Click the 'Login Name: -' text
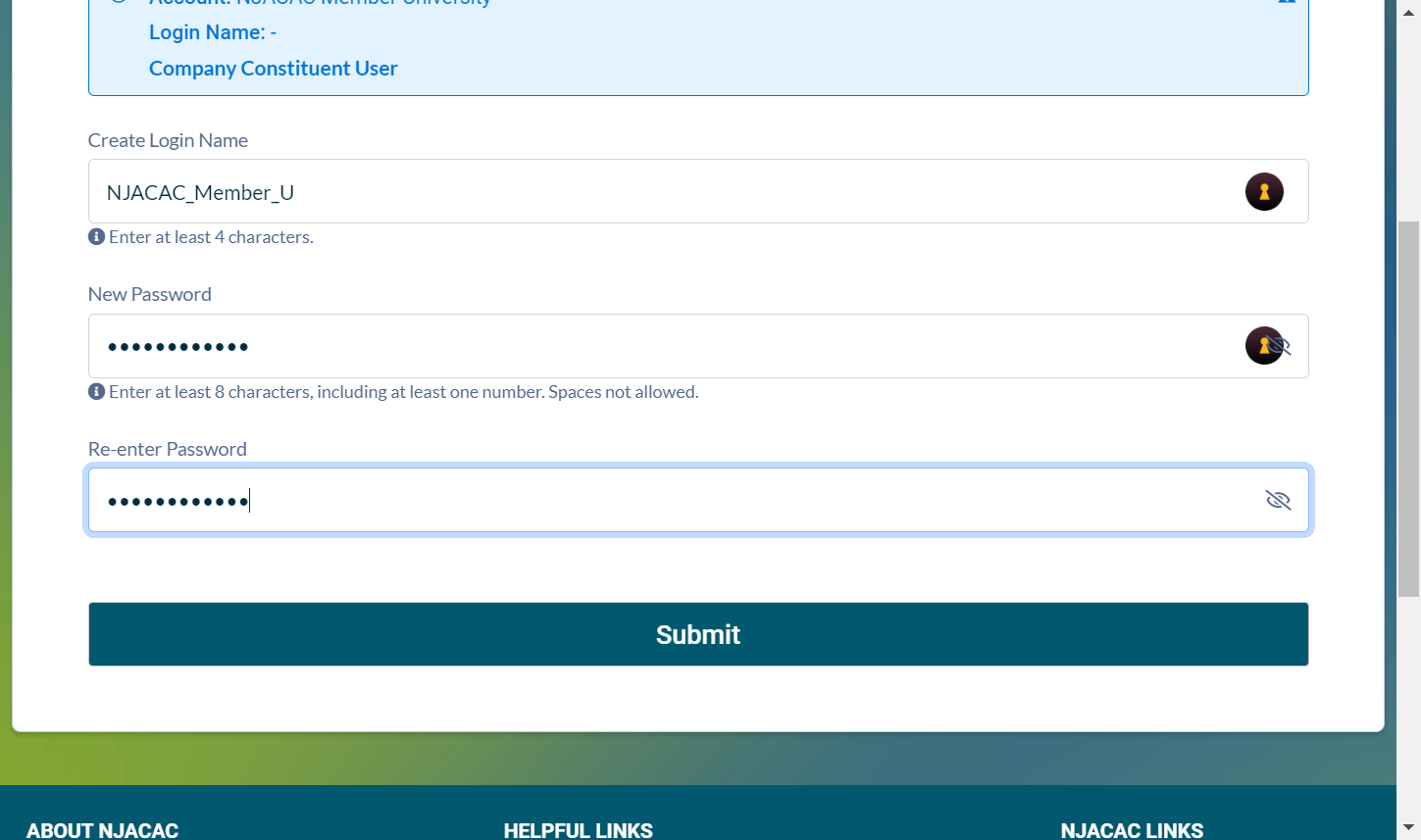Viewport: 1421px width, 840px height. (213, 32)
